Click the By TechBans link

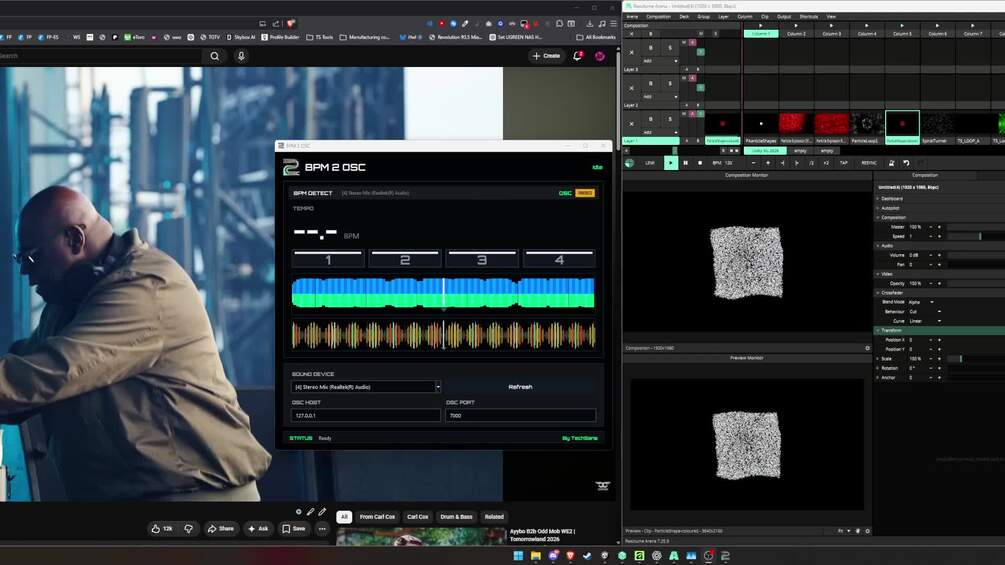point(579,438)
